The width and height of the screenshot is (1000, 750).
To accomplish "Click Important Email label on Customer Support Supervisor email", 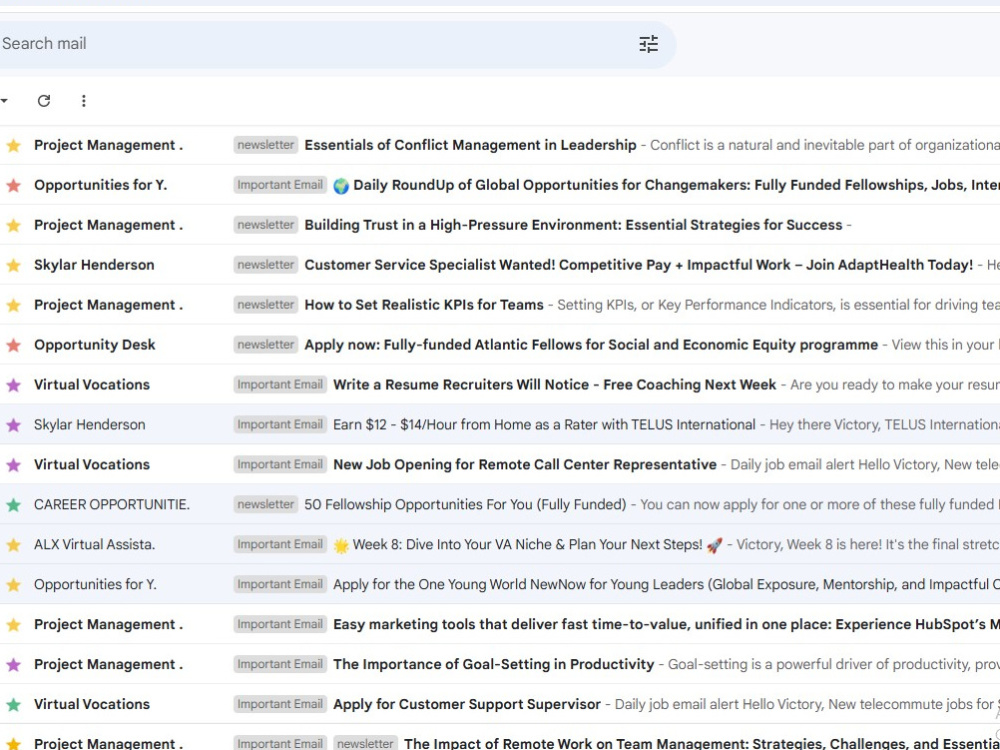I will pyautogui.click(x=280, y=704).
